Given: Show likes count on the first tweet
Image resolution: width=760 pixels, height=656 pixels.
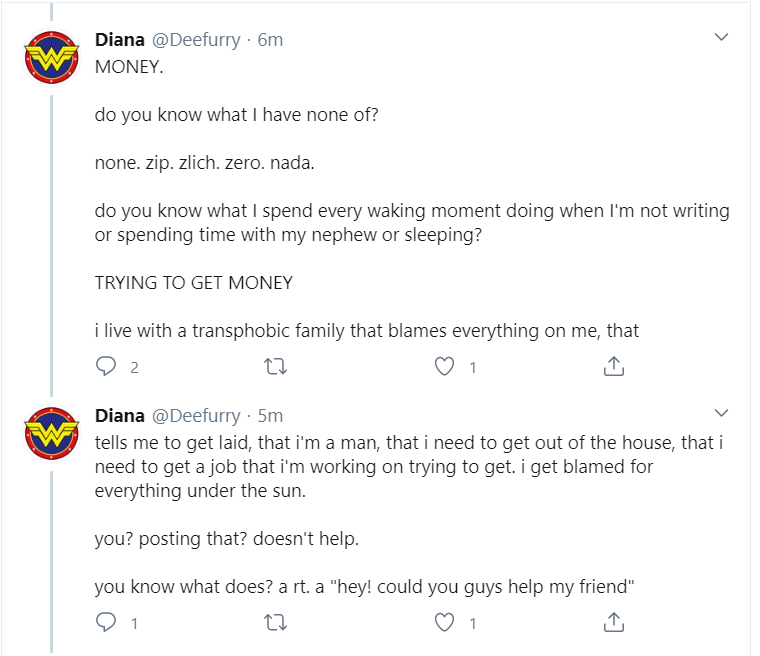Looking at the screenshot, I should coord(473,368).
